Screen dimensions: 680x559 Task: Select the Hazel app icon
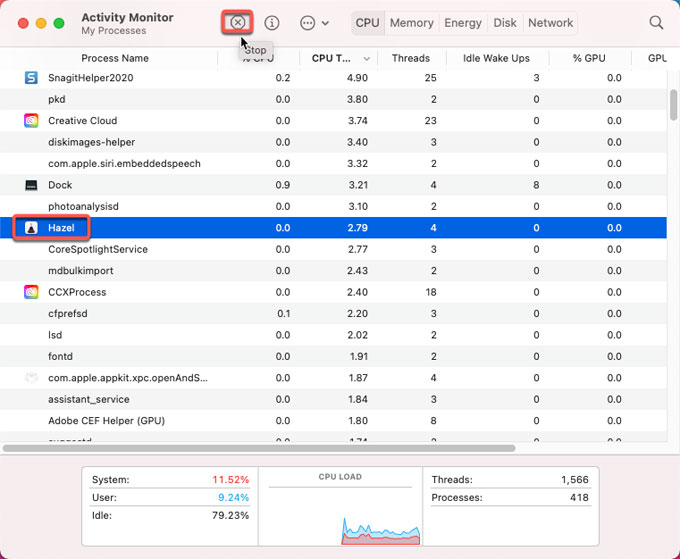[x=31, y=228]
